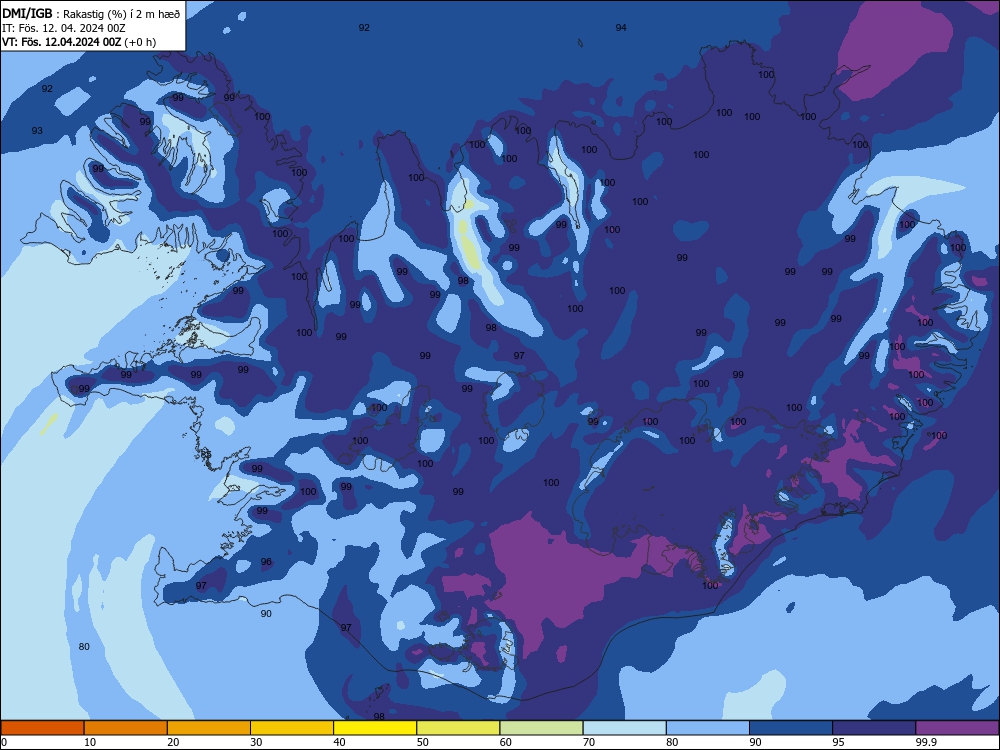Select the 30–40 golden legend swatch

tap(292, 728)
